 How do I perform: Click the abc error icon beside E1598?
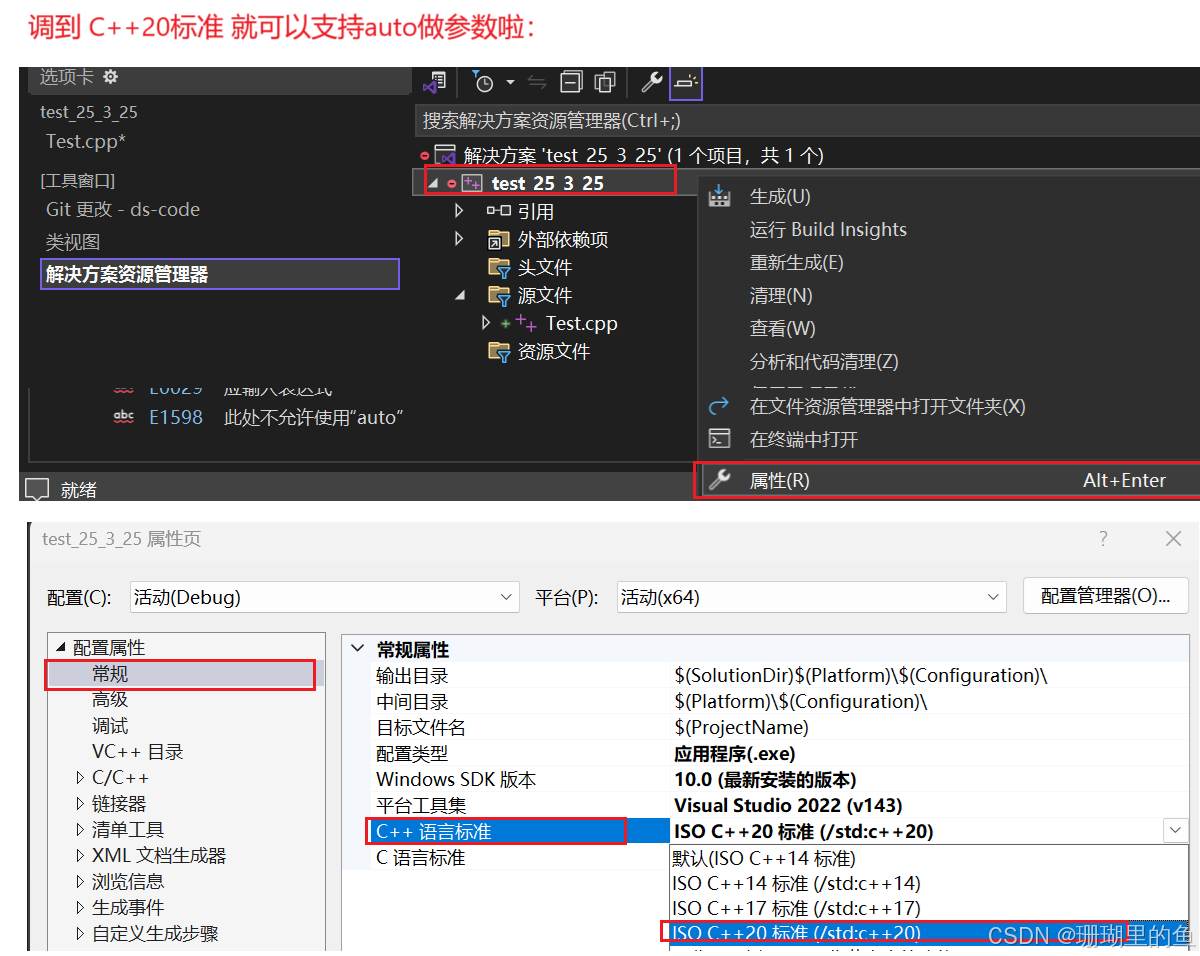124,418
